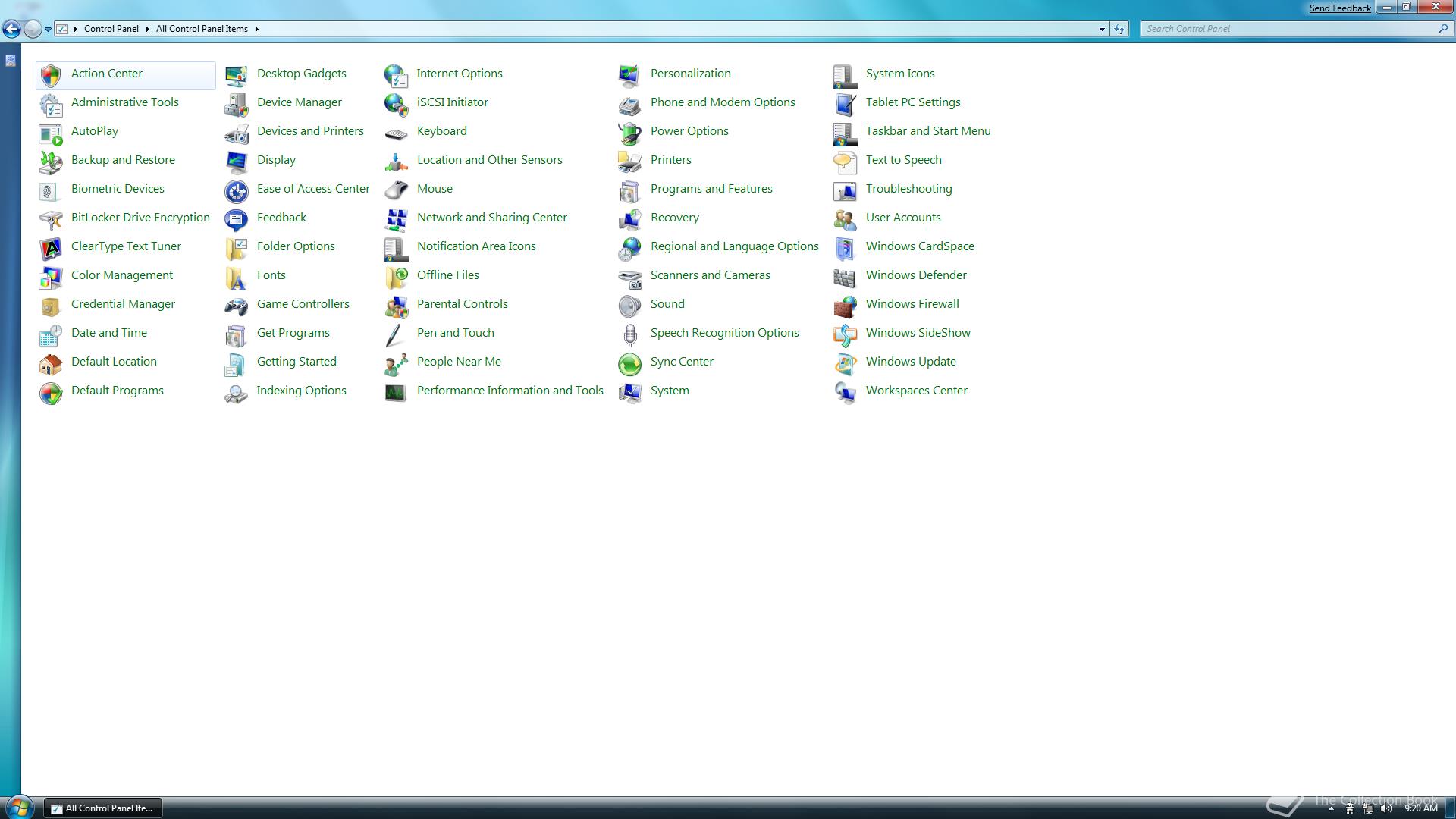Click the Control Panel breadcrumb

click(111, 29)
